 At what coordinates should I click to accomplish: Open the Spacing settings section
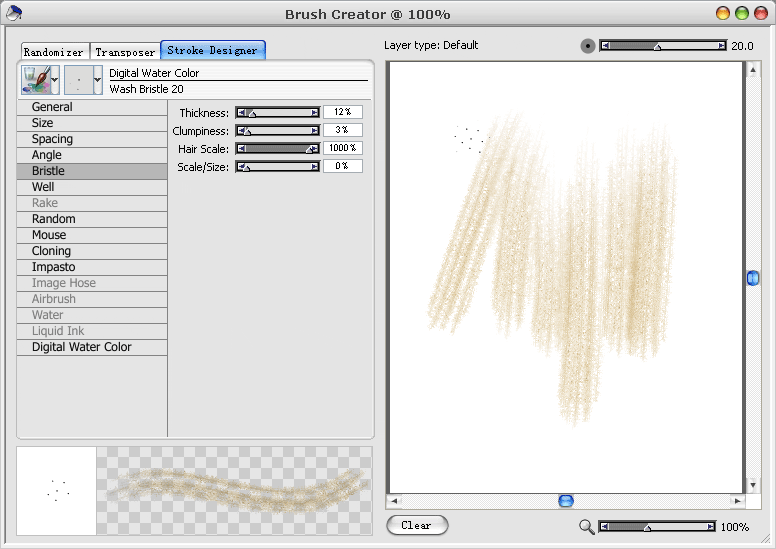[x=92, y=139]
